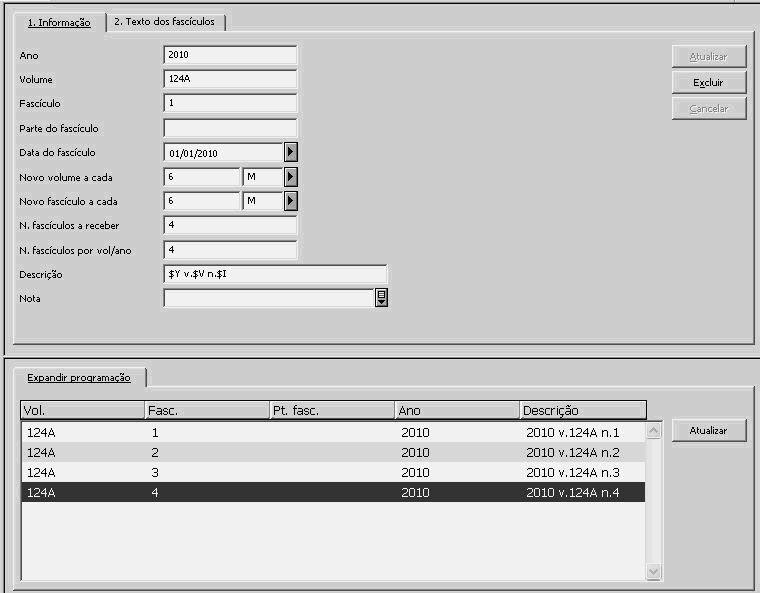
Task: Click the lower Atualizar button beside the list
Action: (x=709, y=431)
